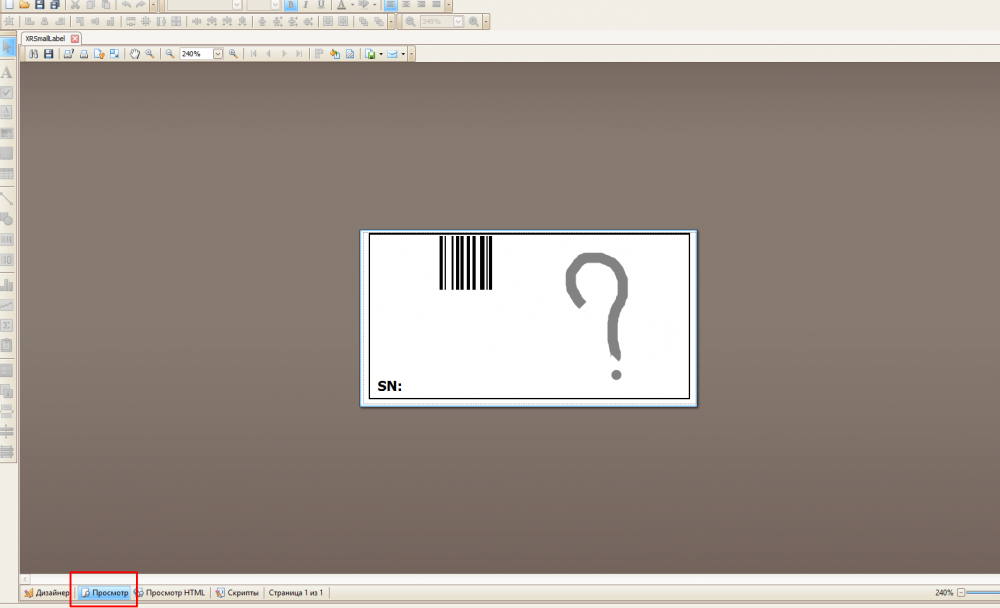Screen dimensions: 1000x608
Task: Expand the export icon's dropdown arrow
Action: pyautogui.click(x=381, y=54)
